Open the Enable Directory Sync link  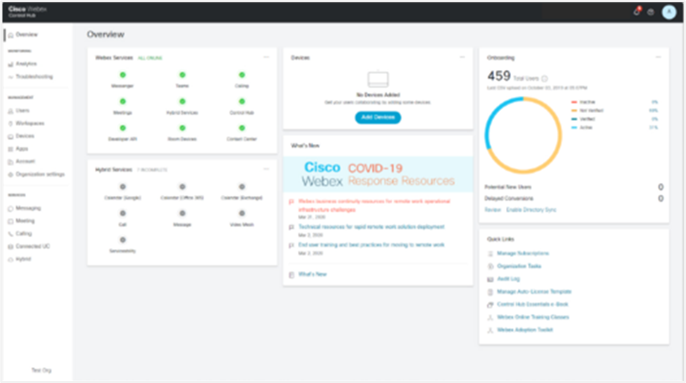[x=531, y=210]
